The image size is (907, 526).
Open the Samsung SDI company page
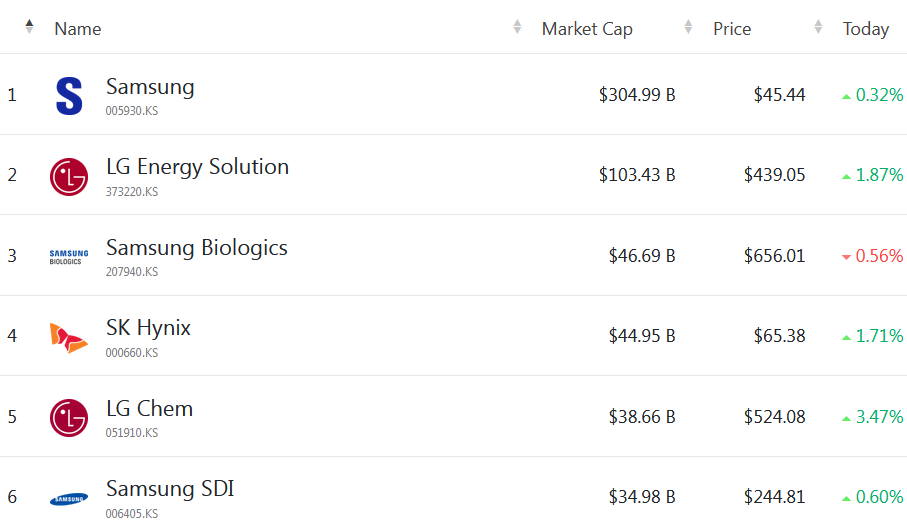pos(170,489)
